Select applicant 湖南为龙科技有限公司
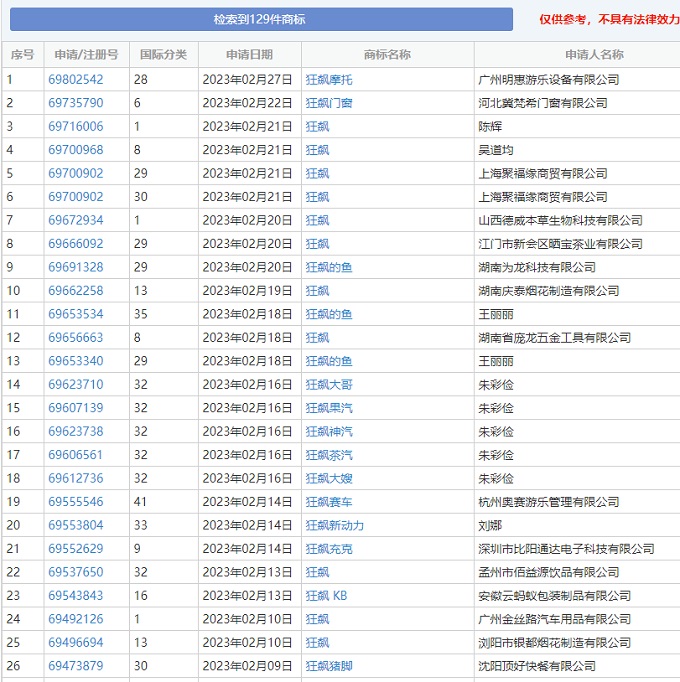680x682 pixels. pyautogui.click(x=537, y=268)
